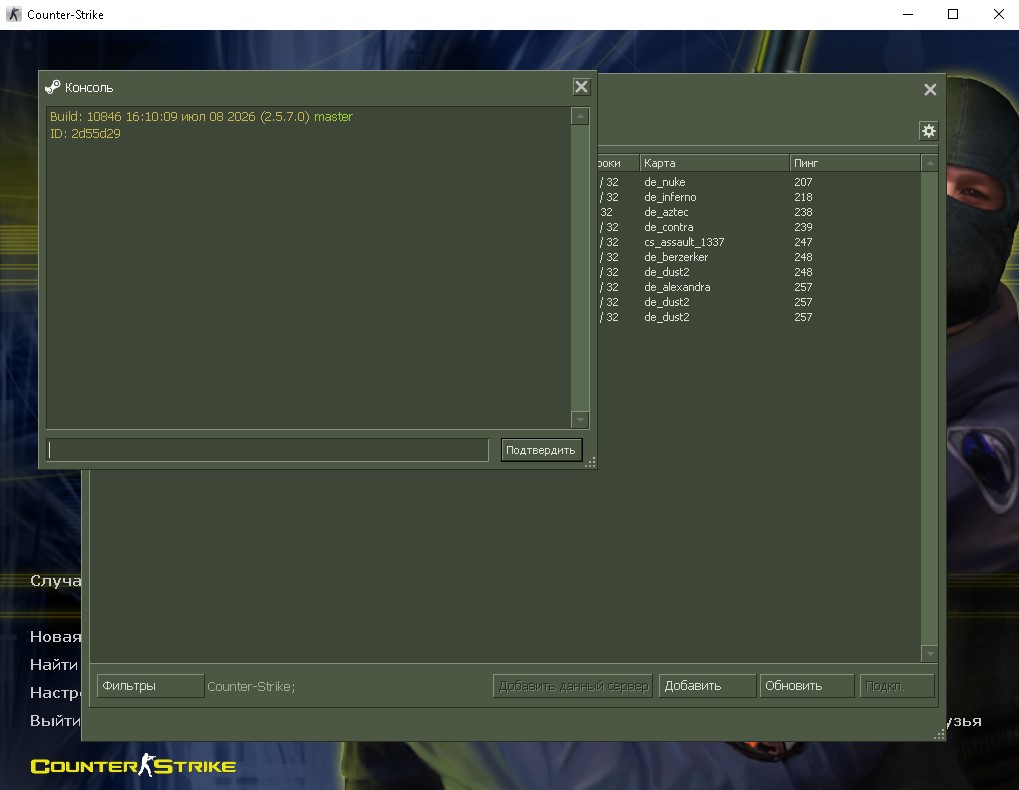Click the Случа... main menu item
This screenshot has height=790, width=1019.
pos(55,581)
